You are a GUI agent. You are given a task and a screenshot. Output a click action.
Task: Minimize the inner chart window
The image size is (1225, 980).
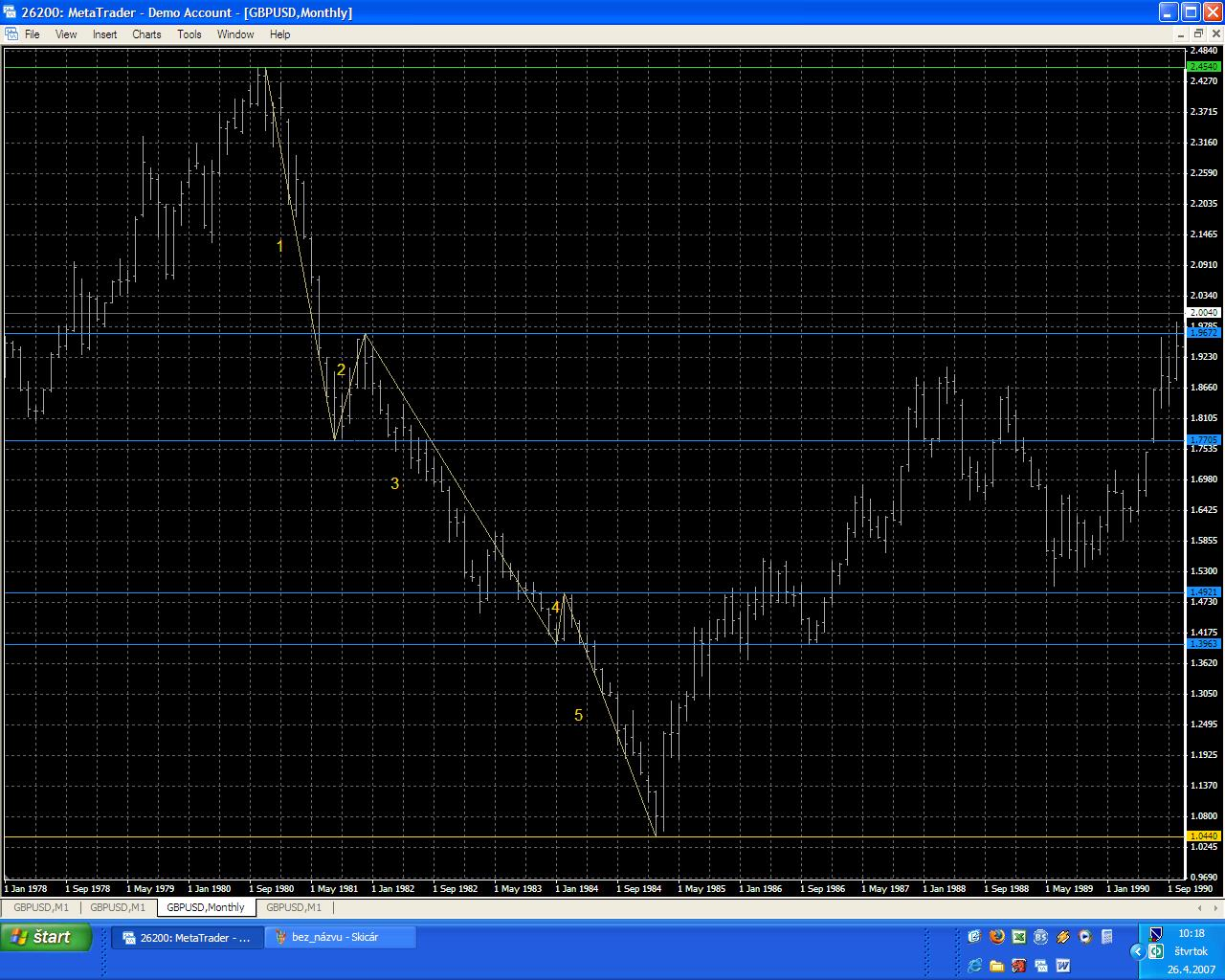[x=1182, y=34]
